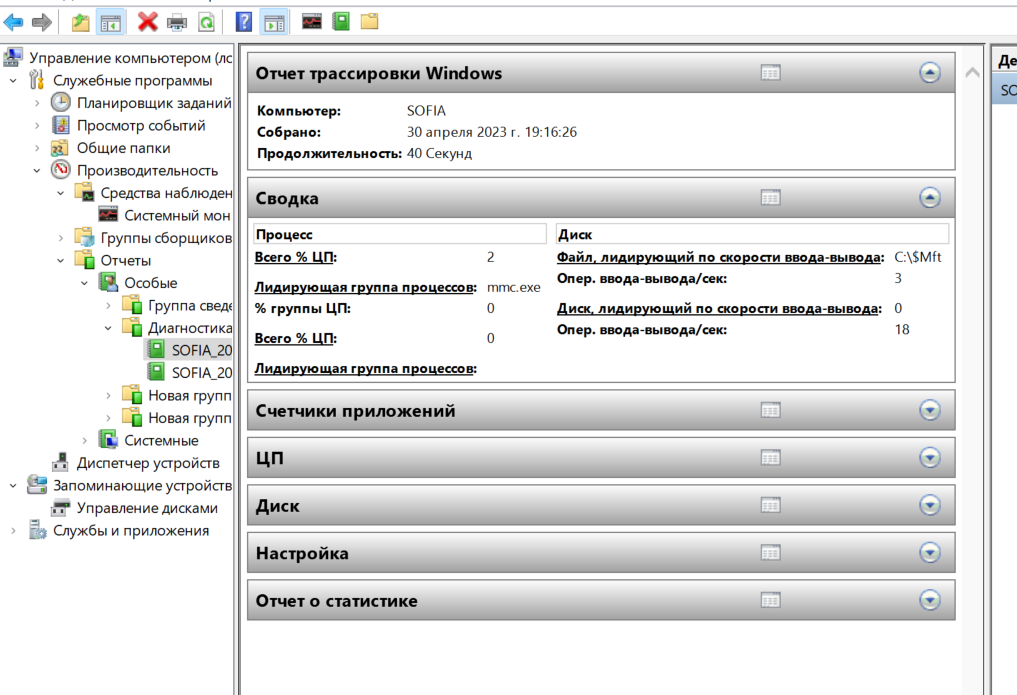Select the highlighted SOFIA_20 report
Screen dimensions: 1017x695
tap(201, 350)
